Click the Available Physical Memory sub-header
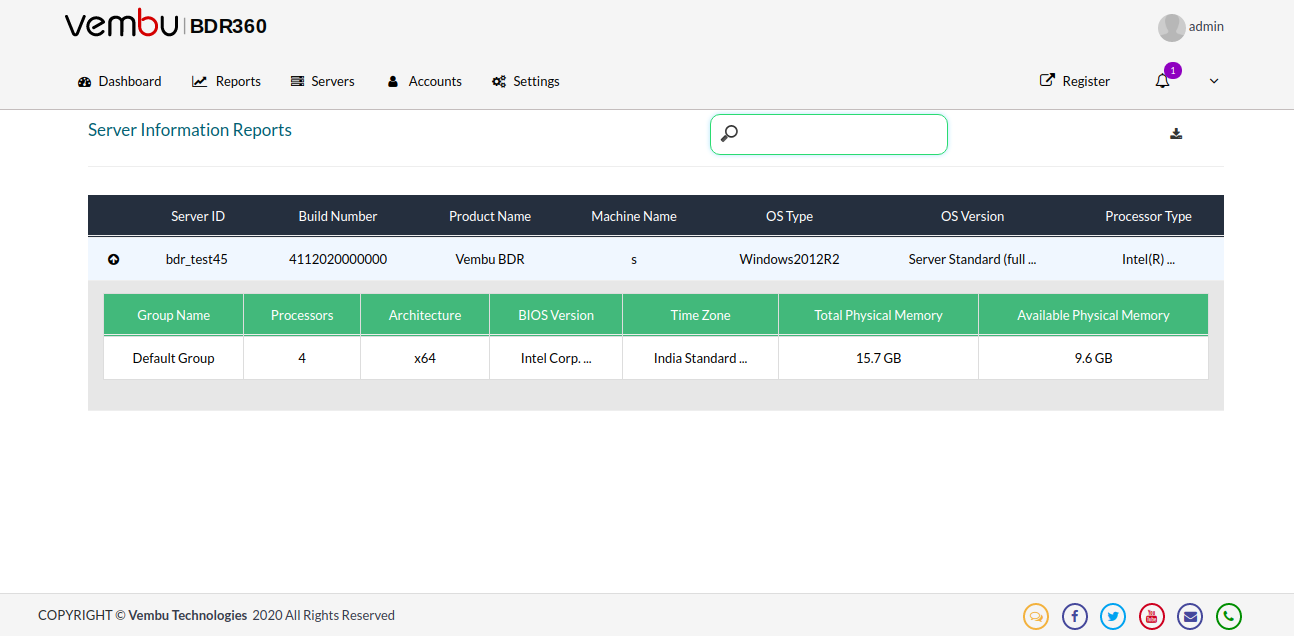The width and height of the screenshot is (1294, 636). tap(1093, 315)
